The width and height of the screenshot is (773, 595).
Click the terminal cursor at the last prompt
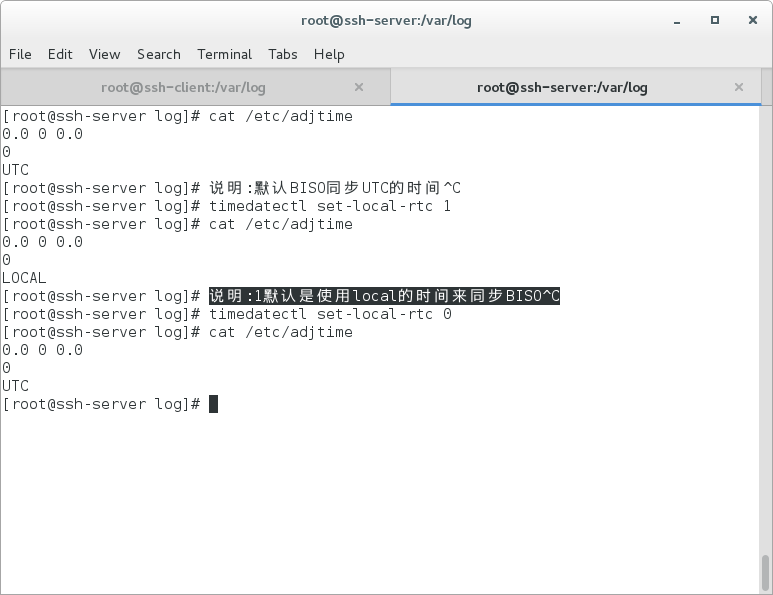click(x=213, y=404)
